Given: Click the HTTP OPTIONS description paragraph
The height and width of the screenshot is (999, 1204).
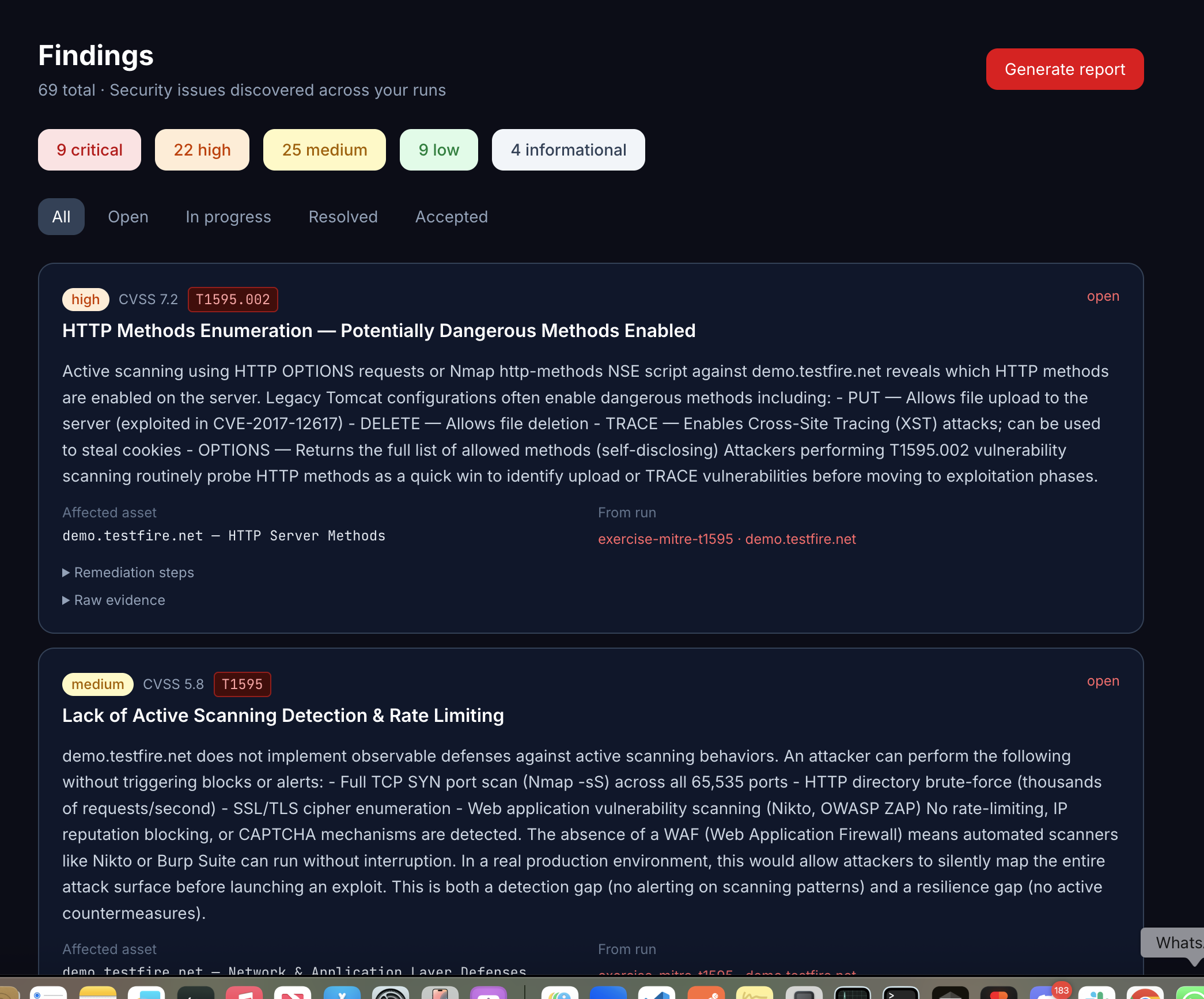Looking at the screenshot, I should 585,423.
